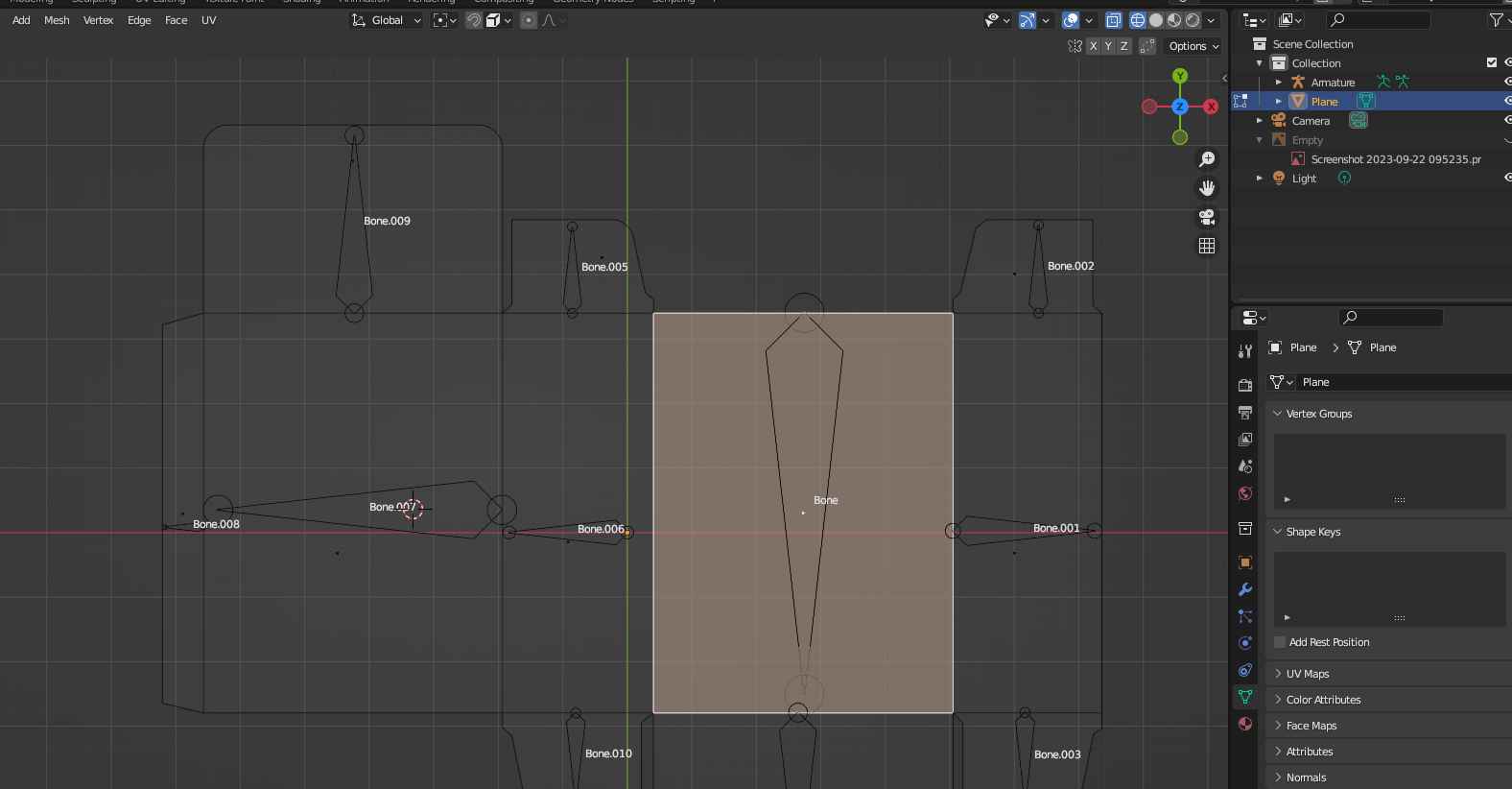1512x789 pixels.
Task: Open the UV menu
Action: (x=208, y=20)
